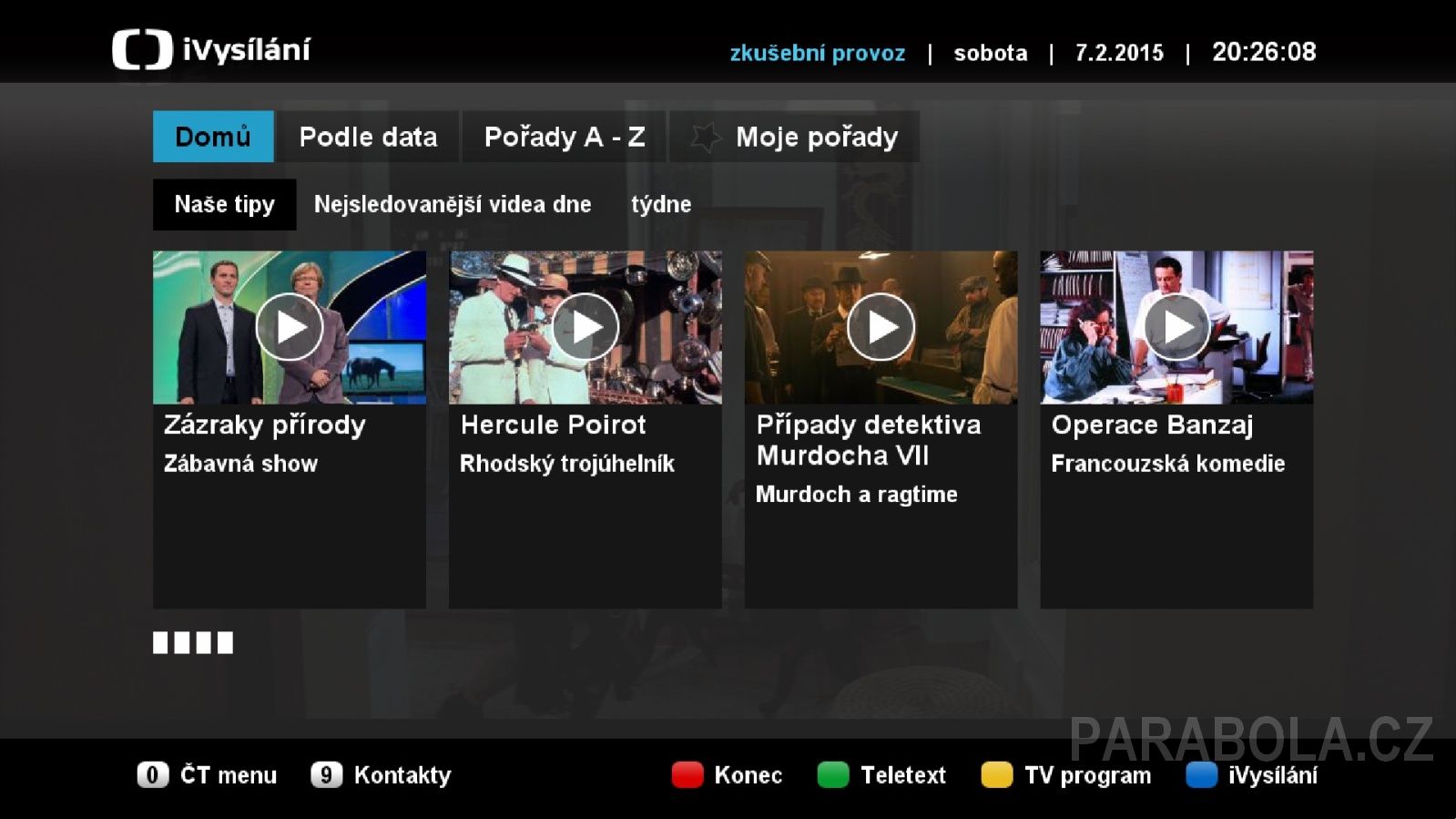Open the Pořady A - Z tab
Viewport: 1456px width, 819px height.
tap(565, 137)
